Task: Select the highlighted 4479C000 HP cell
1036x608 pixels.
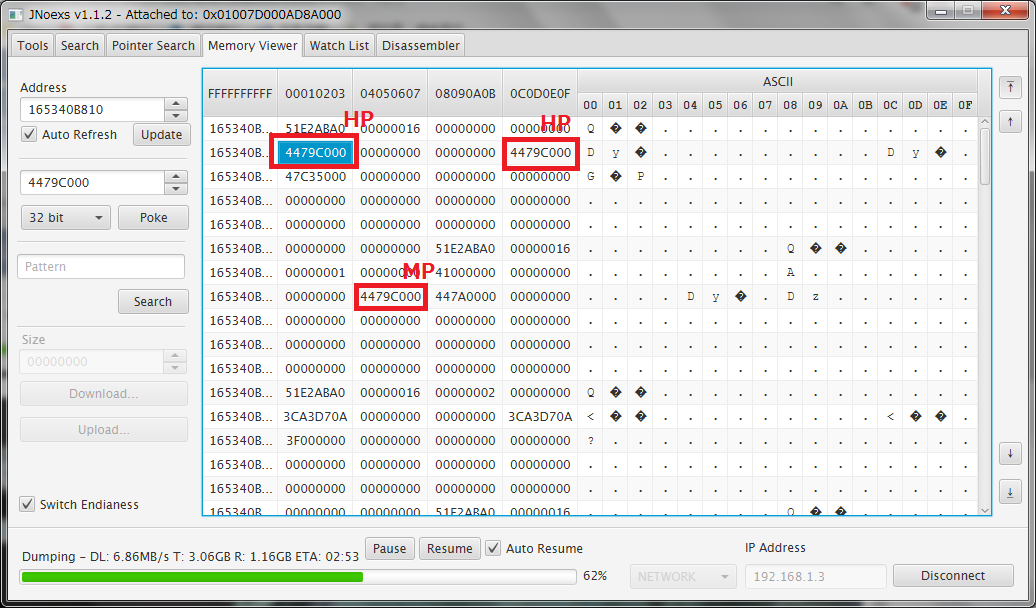Action: click(315, 153)
